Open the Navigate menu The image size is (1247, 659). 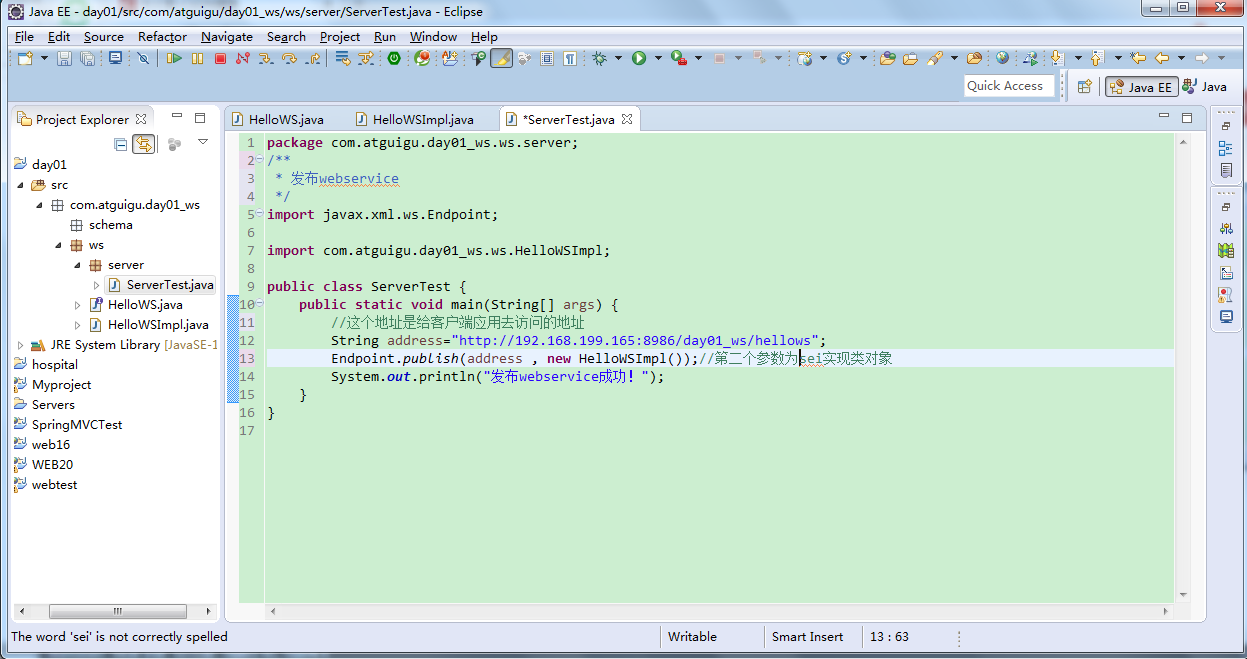click(x=227, y=36)
